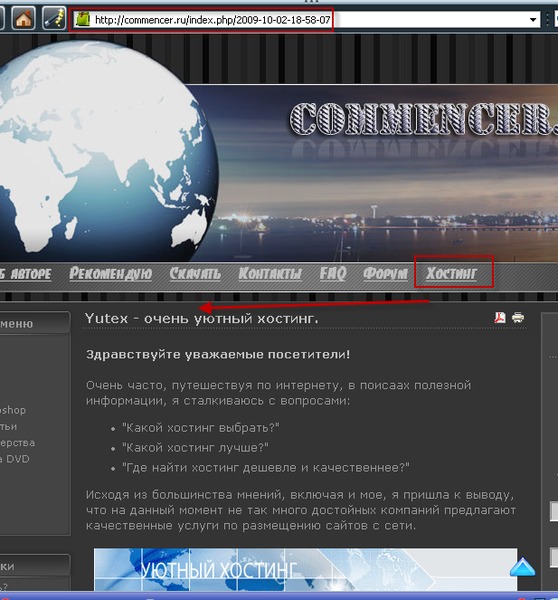Click the green site icon in address bar
The height and width of the screenshot is (600, 558).
(x=82, y=19)
